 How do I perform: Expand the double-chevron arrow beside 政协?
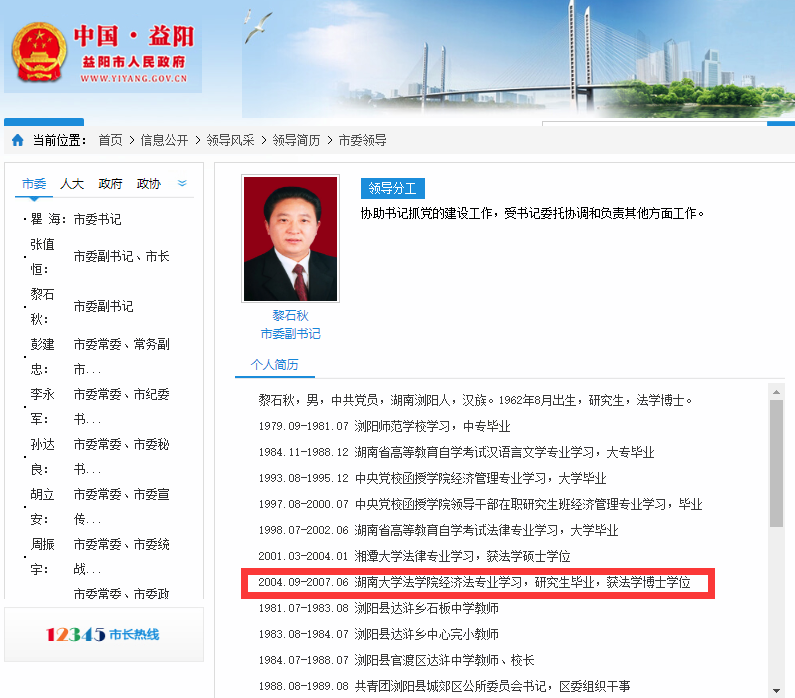182,184
